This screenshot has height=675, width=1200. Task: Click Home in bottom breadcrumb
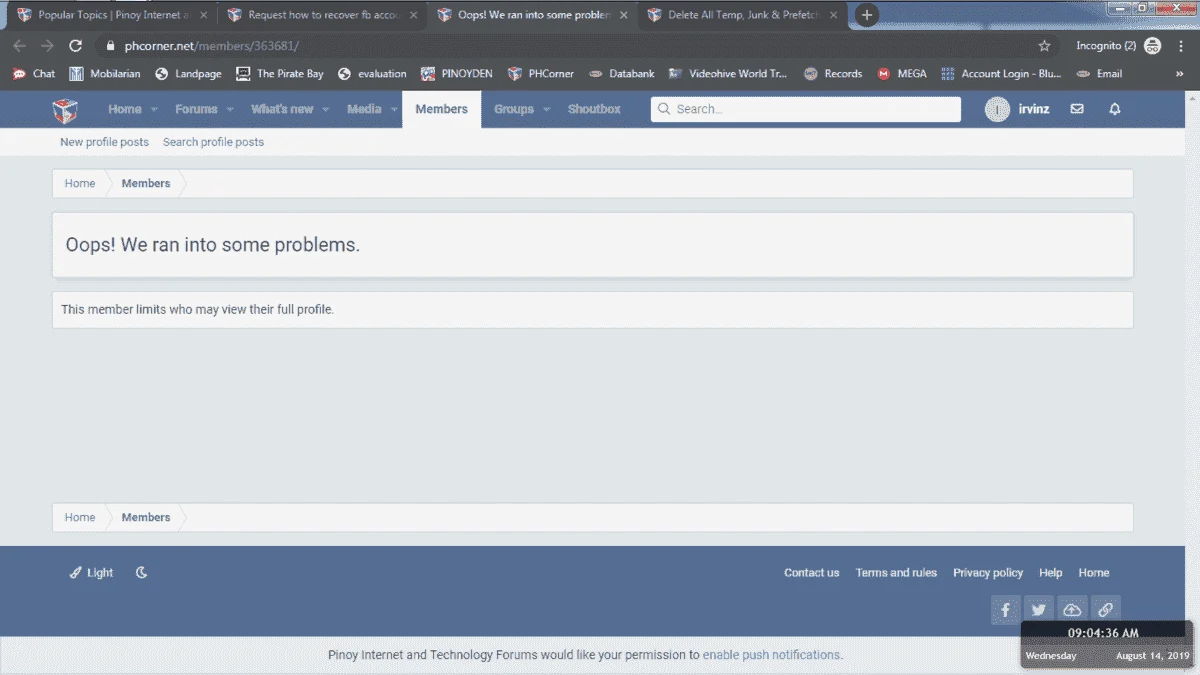[80, 518]
